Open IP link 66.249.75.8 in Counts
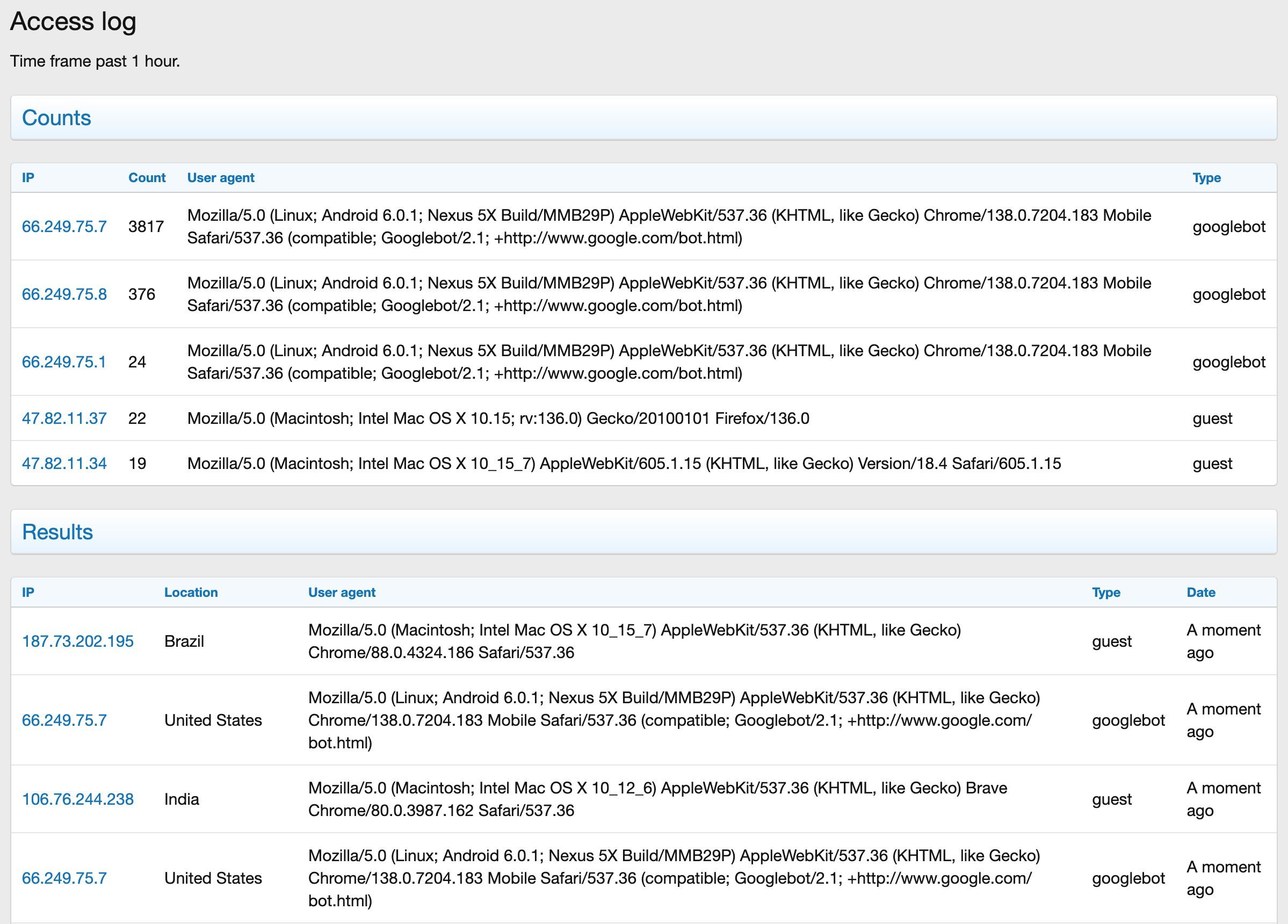This screenshot has height=924, width=1288. (64, 294)
